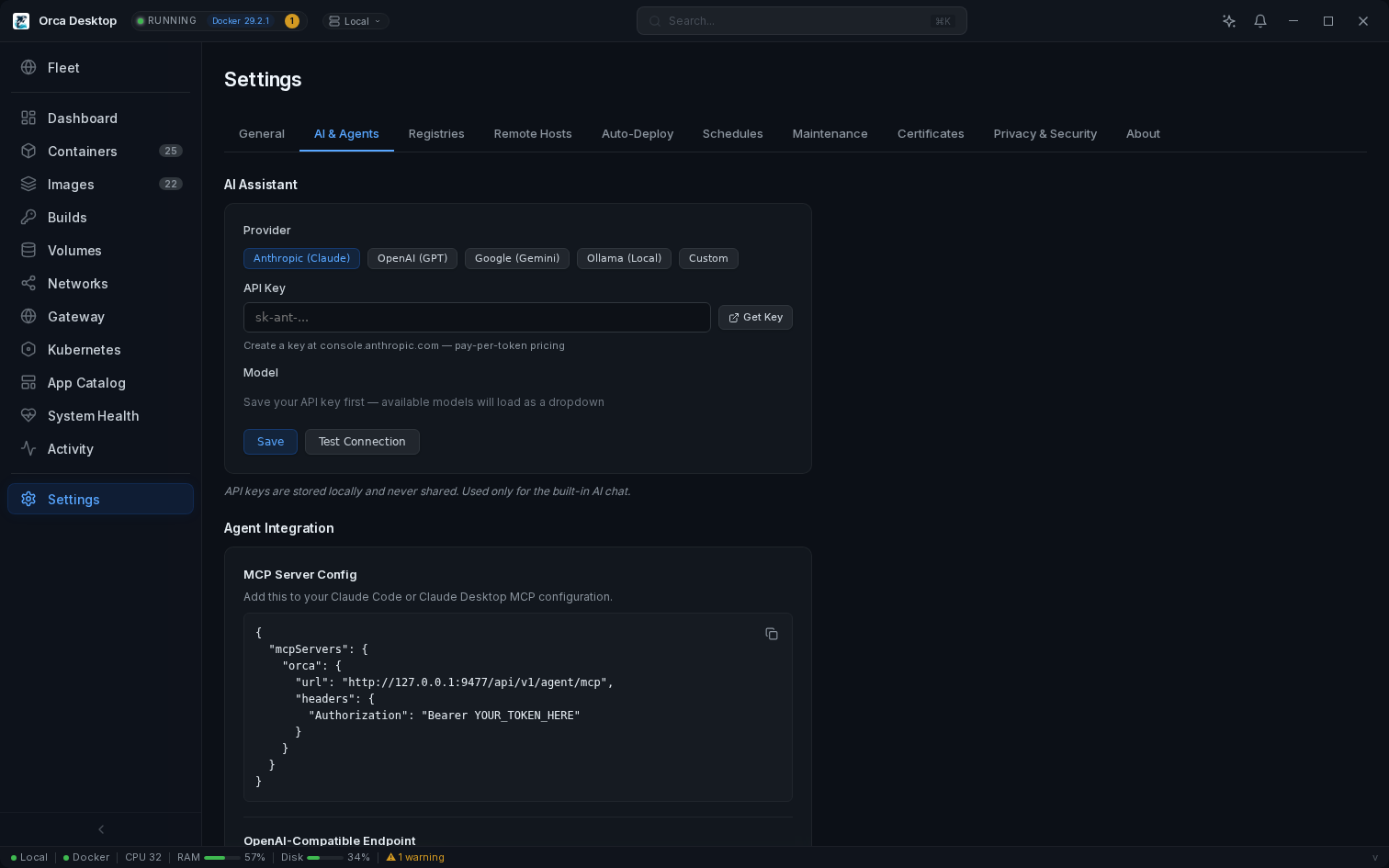The image size is (1389, 868).
Task: Click the Disk usage bar
Action: 324,858
